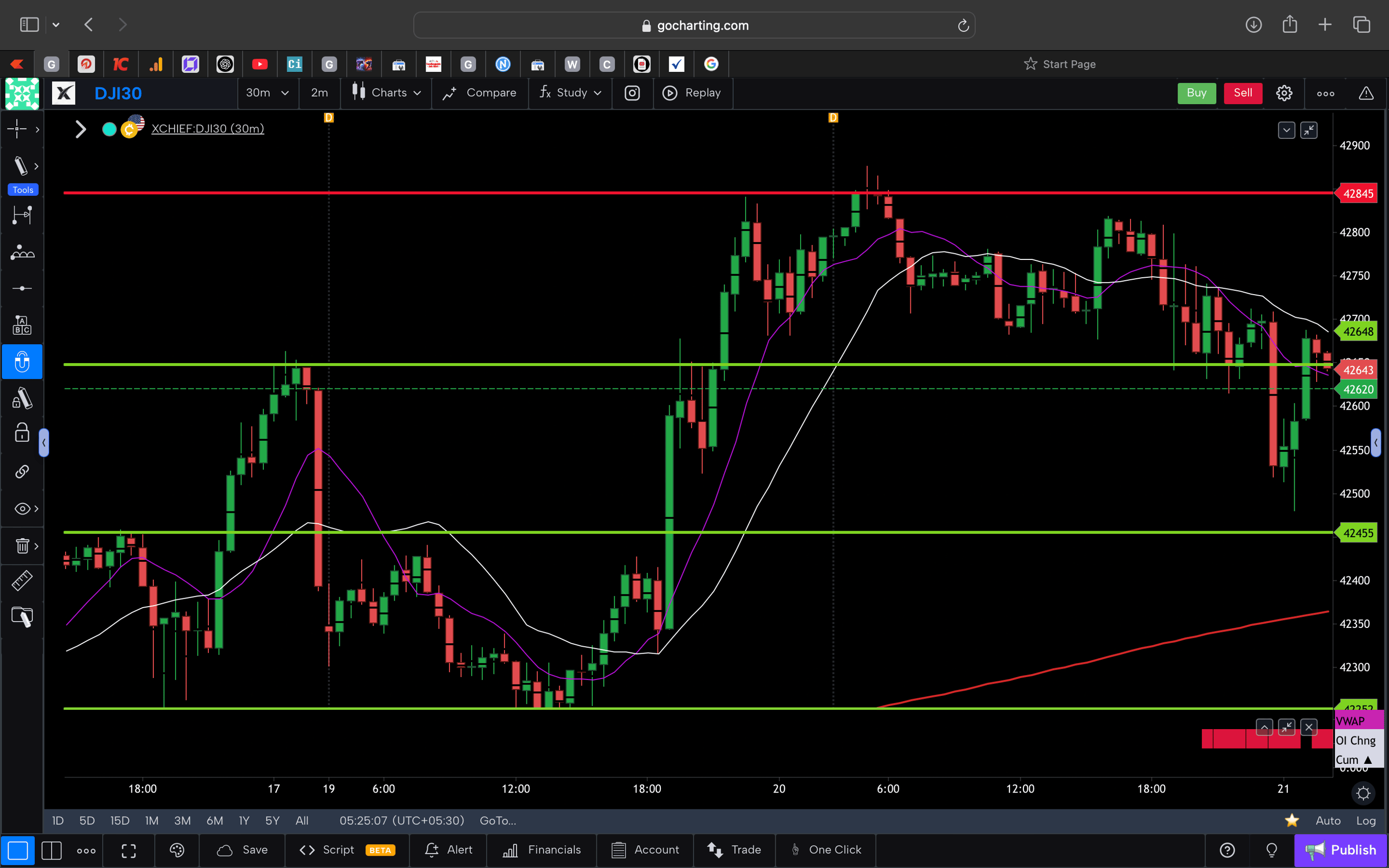The height and width of the screenshot is (868, 1389).
Task: Open chart settings gear
Action: [x=1284, y=92]
